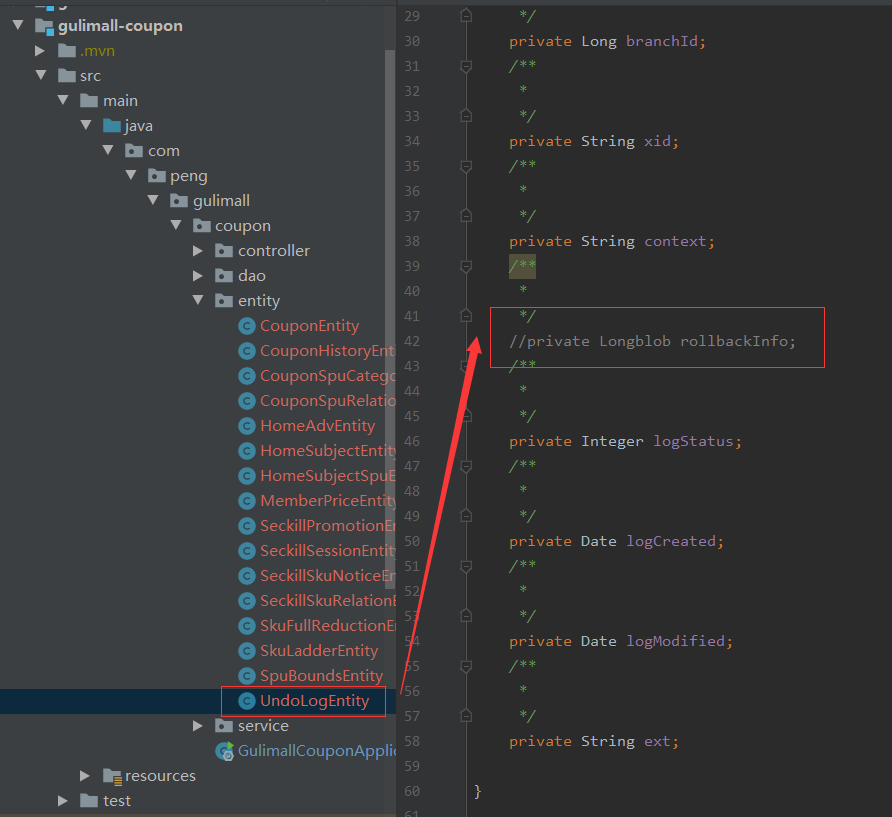
Task: Select the MemberPriceEntity class icon
Action: (x=246, y=501)
